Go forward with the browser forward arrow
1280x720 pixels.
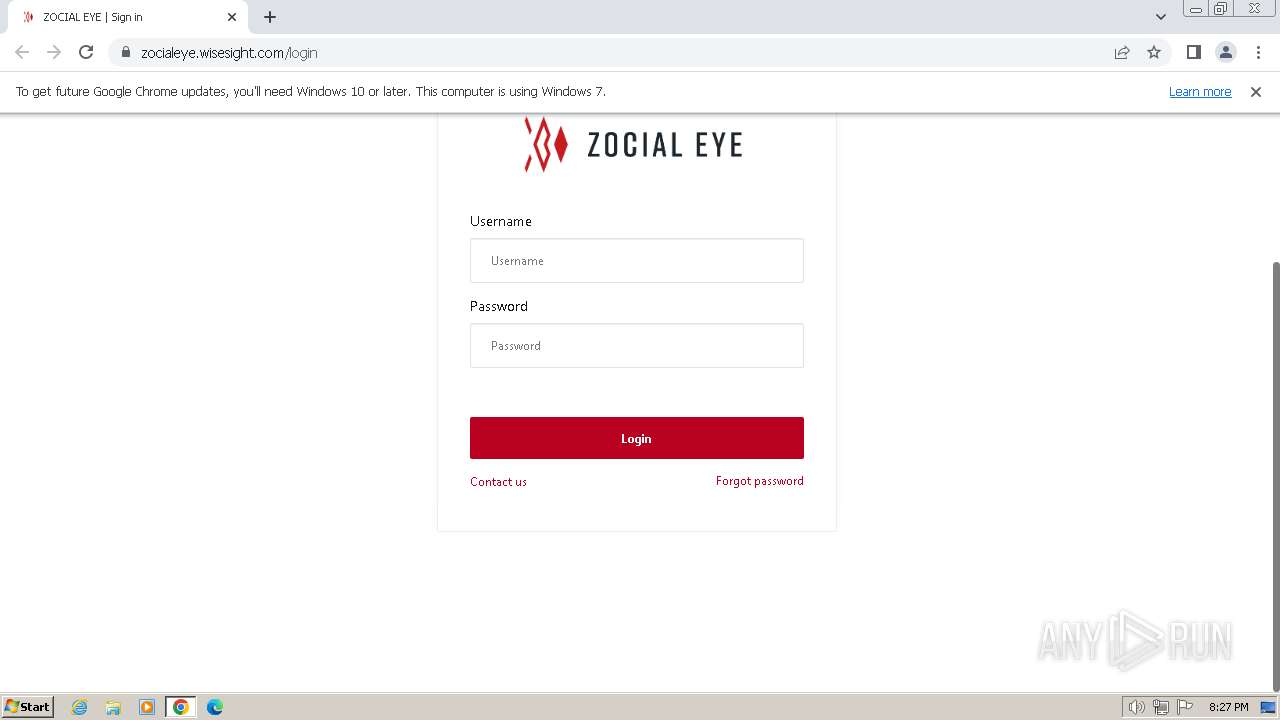[54, 52]
